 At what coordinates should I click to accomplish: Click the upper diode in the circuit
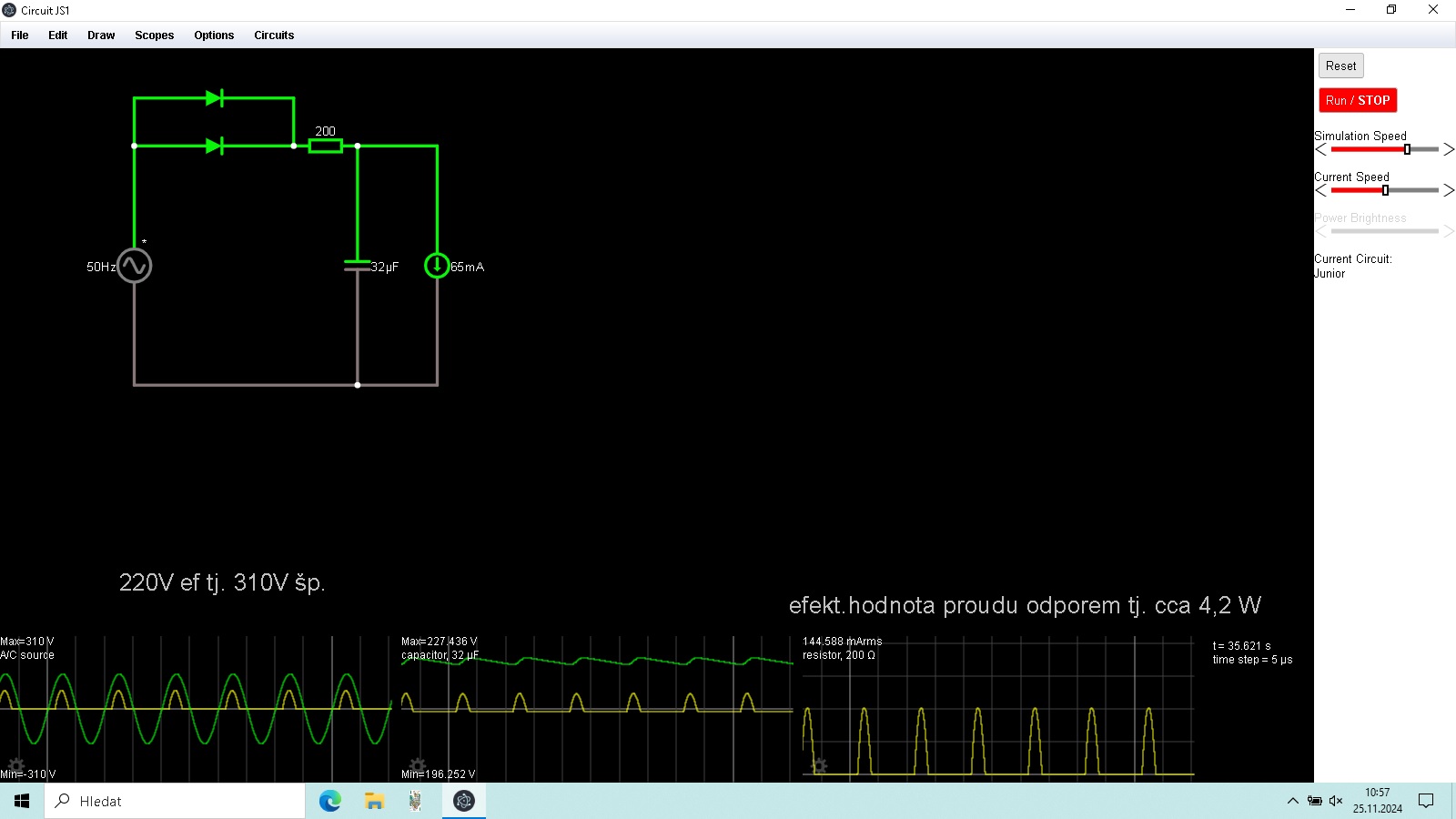click(x=214, y=98)
